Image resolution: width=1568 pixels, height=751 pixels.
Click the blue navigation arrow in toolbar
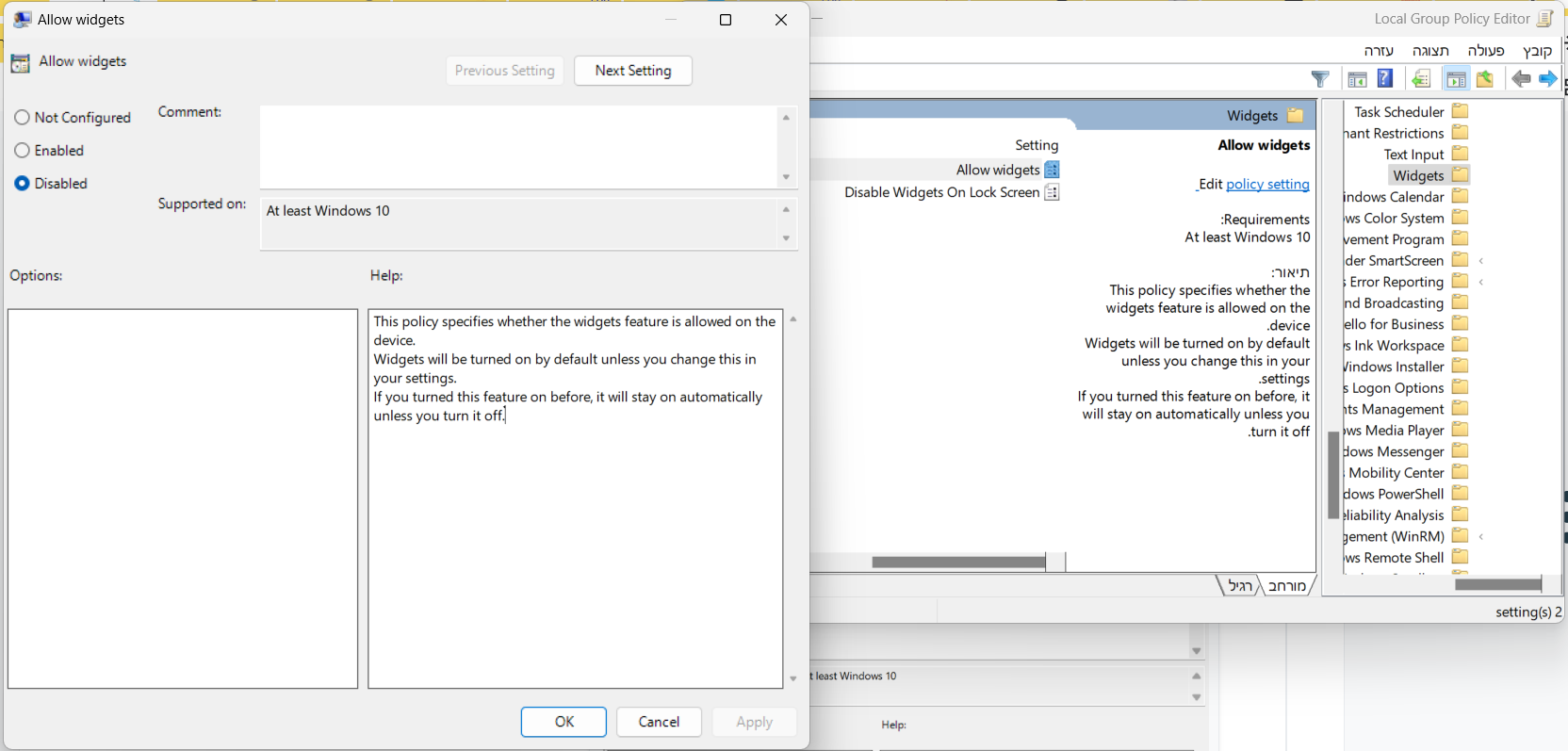coord(1548,79)
